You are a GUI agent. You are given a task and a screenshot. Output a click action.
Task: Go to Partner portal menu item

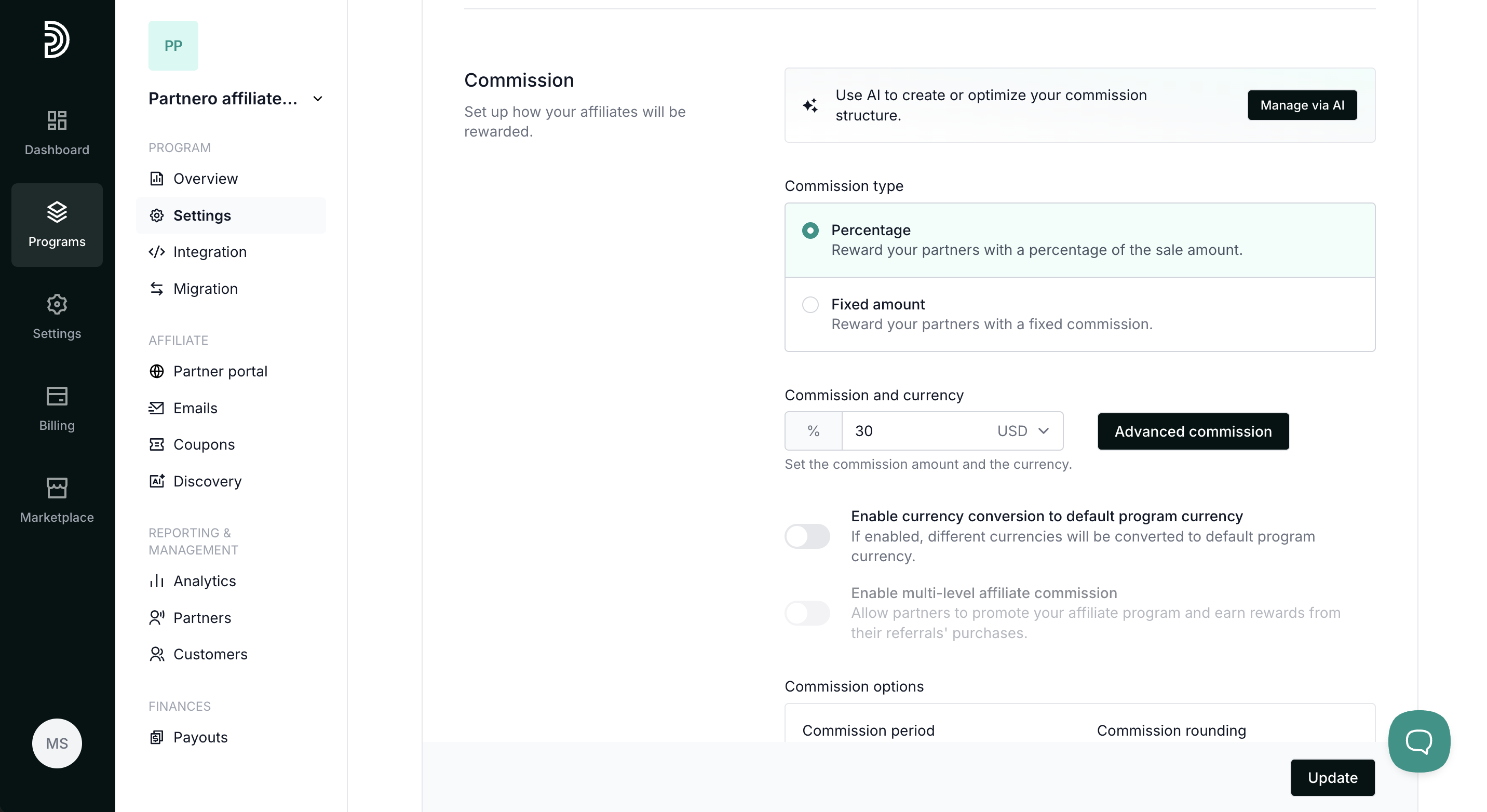click(x=220, y=371)
